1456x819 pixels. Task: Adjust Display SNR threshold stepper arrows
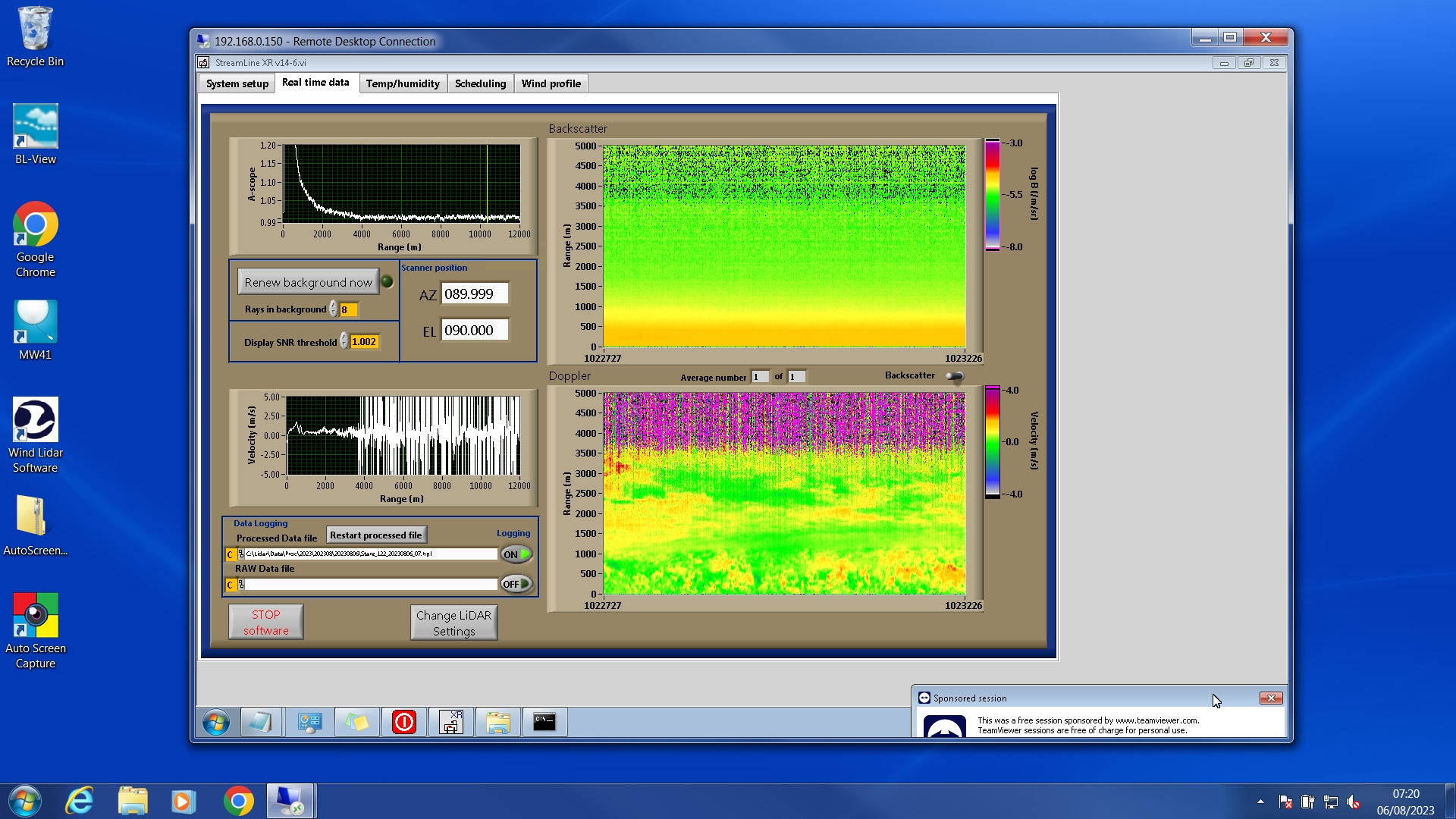344,342
